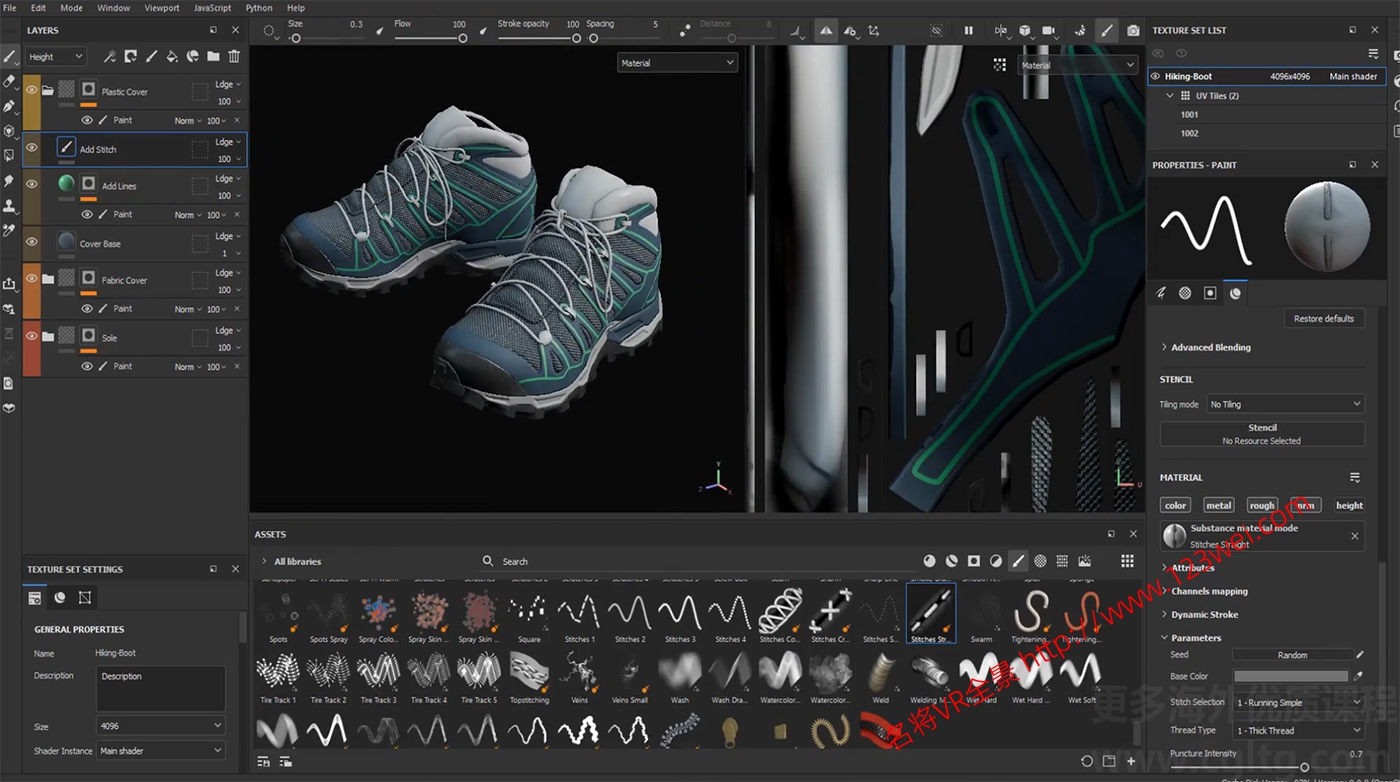Pause physics with the pause icon
Screen dimensions: 1400x782
[968, 31]
